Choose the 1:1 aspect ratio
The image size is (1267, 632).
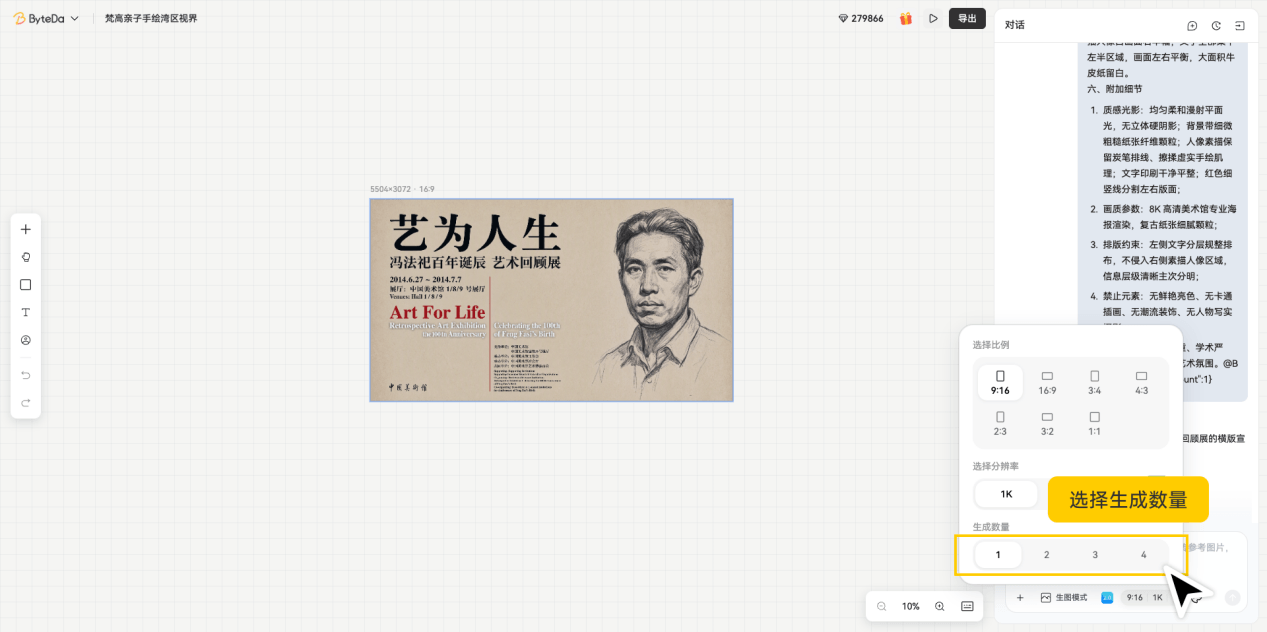(x=1095, y=423)
